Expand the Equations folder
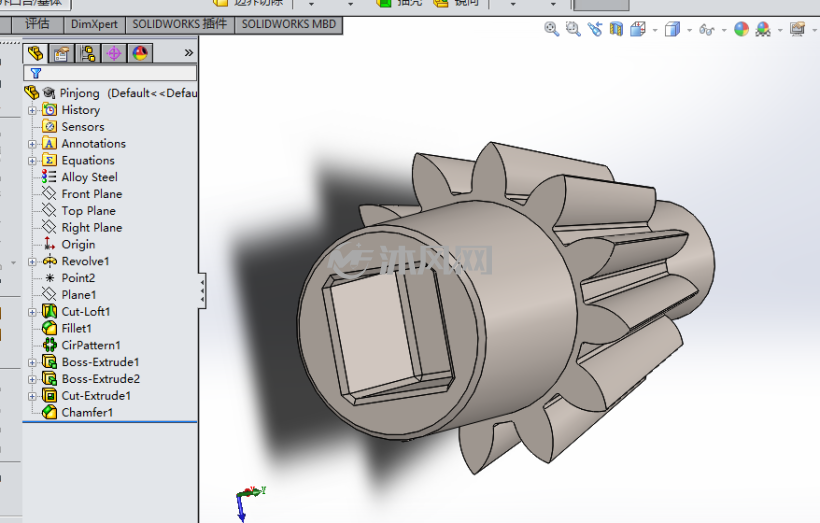Screen dimensions: 820x523 [32, 161]
